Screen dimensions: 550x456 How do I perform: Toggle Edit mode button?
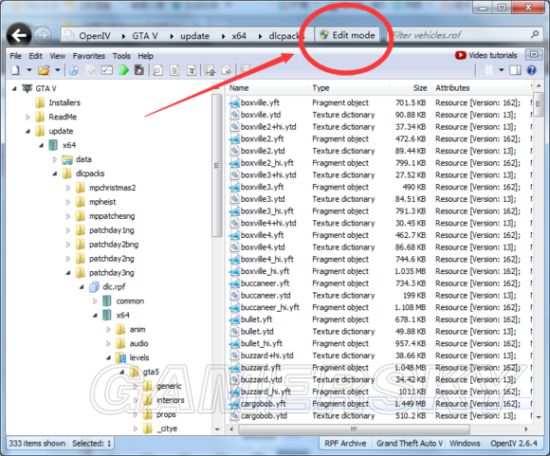(348, 35)
